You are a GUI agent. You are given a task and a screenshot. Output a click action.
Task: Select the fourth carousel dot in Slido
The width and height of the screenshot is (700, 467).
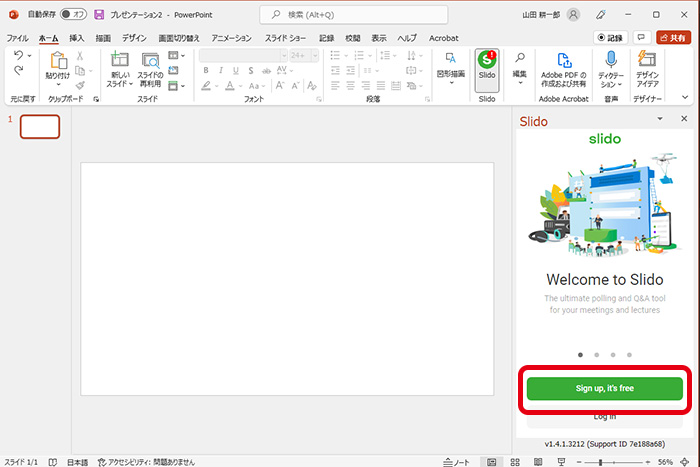click(x=629, y=355)
